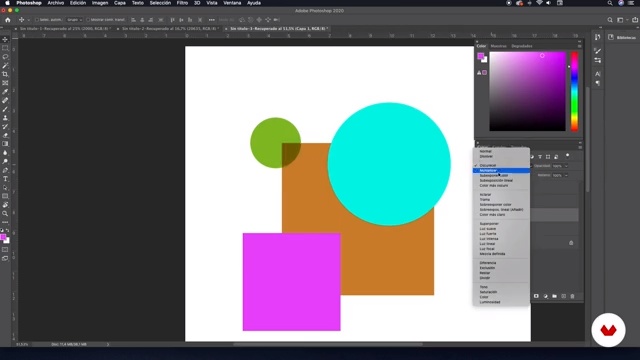The height and width of the screenshot is (360, 640).
Task: Select the Blur tool
Action: [5, 153]
